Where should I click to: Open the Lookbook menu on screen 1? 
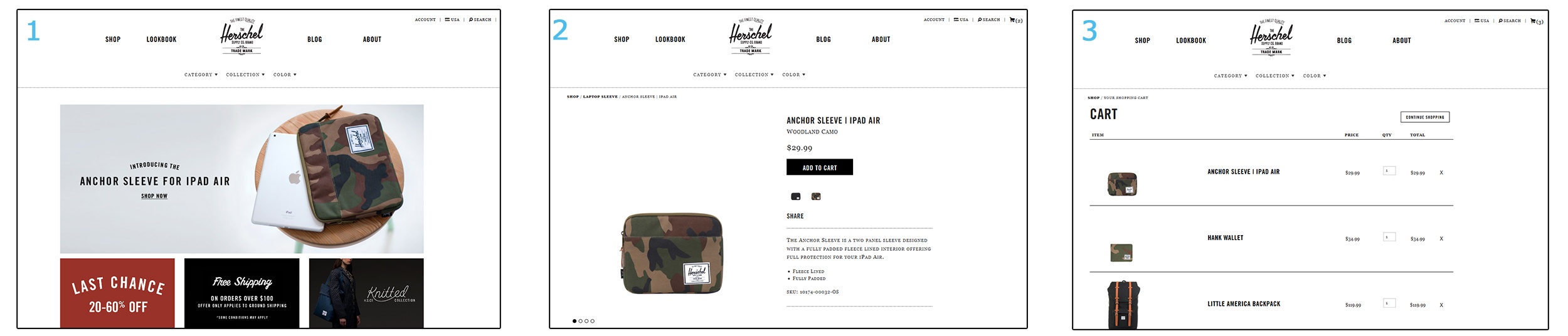pyautogui.click(x=161, y=39)
